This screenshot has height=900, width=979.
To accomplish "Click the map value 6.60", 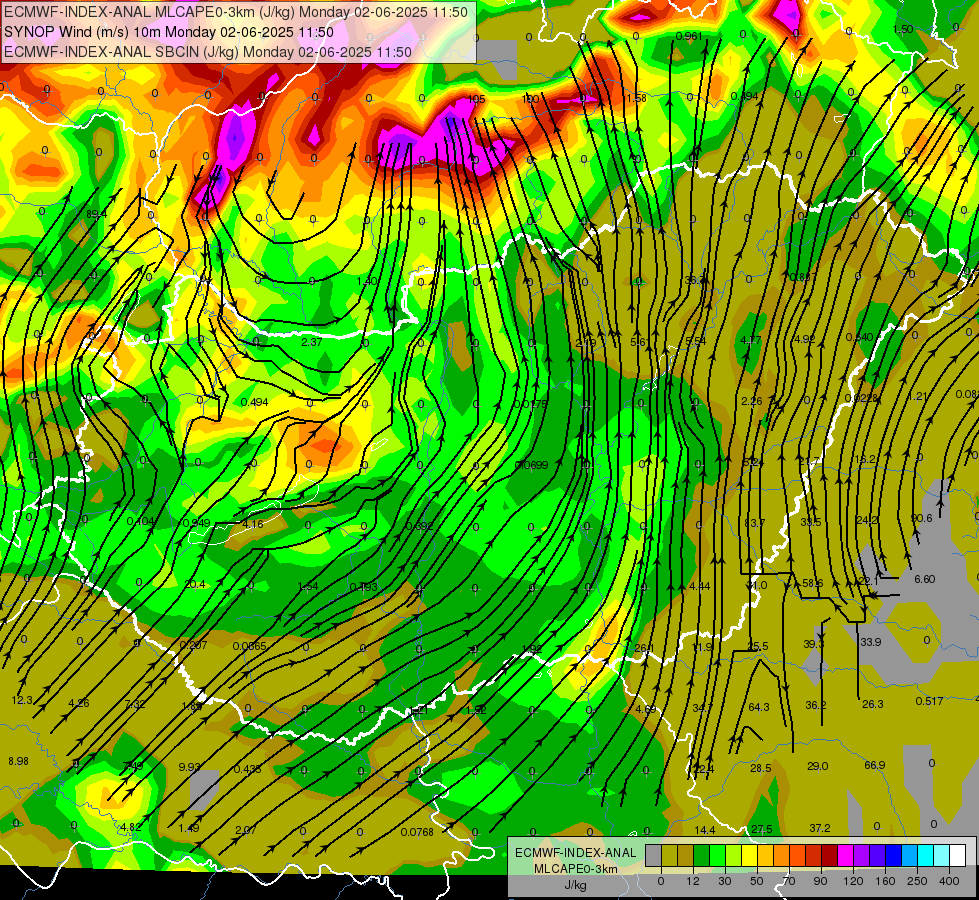I will click(x=925, y=579).
